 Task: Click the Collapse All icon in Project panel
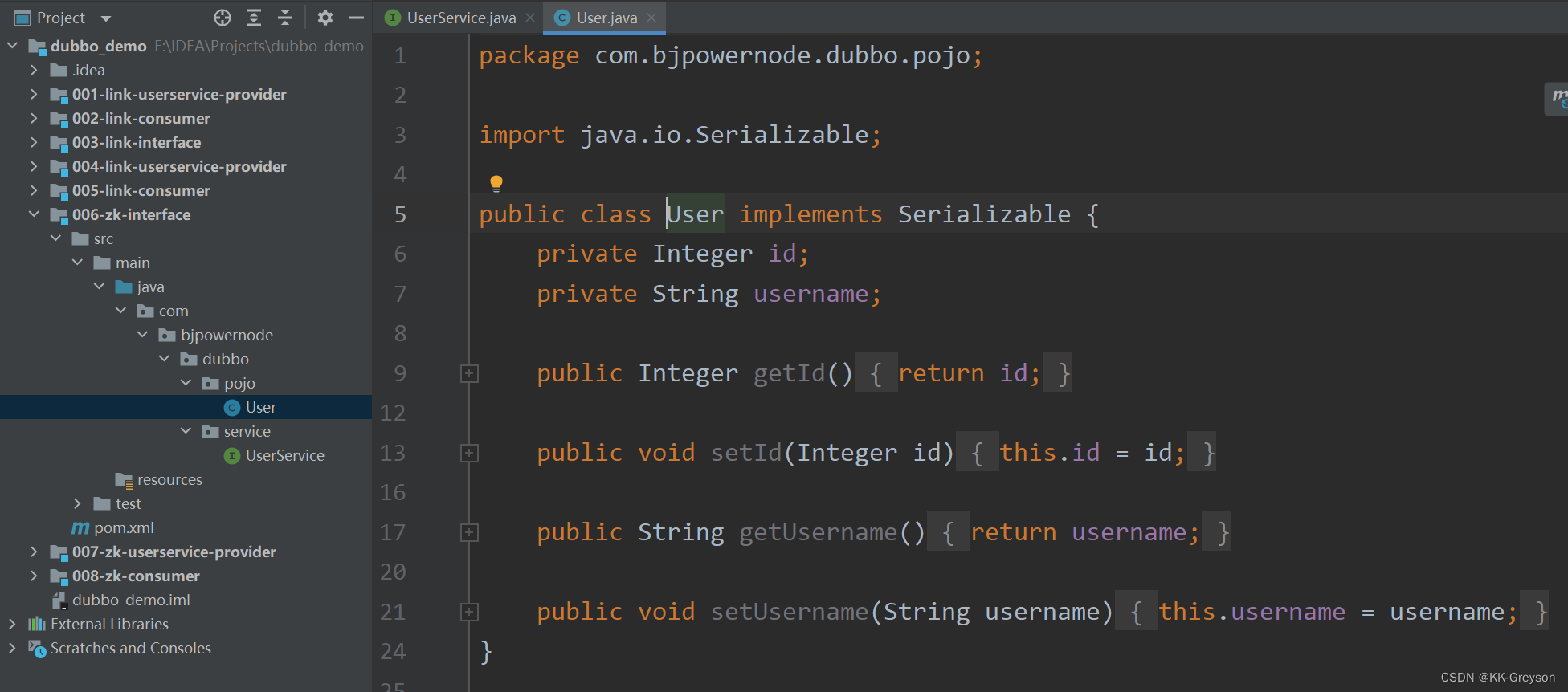(x=285, y=18)
